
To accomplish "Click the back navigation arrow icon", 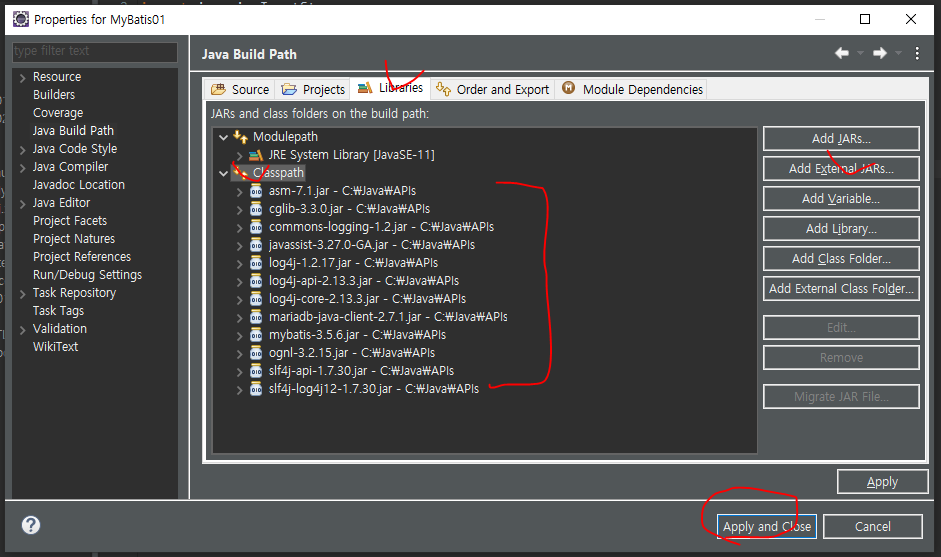I will point(841,53).
